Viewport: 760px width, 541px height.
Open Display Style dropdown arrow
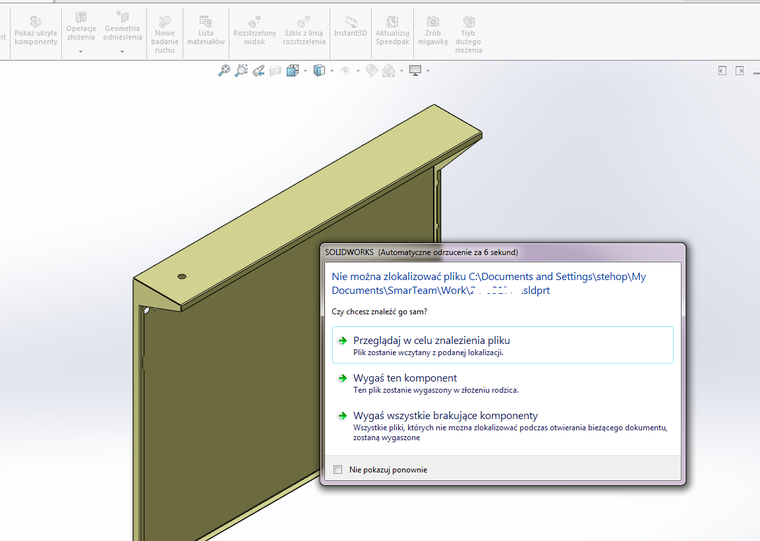point(332,71)
